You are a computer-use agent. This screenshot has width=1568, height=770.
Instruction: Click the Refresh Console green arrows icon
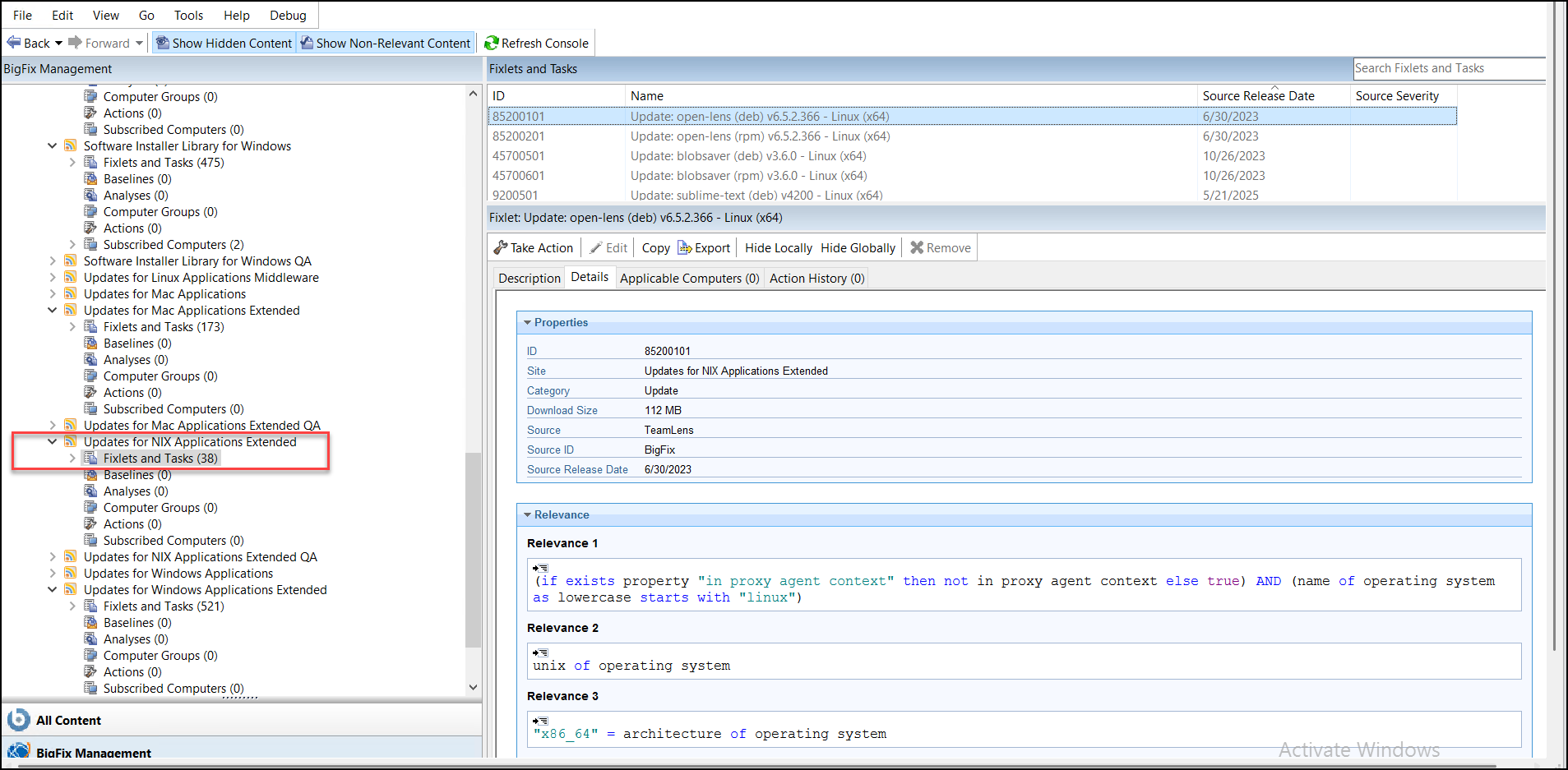pyautogui.click(x=492, y=43)
